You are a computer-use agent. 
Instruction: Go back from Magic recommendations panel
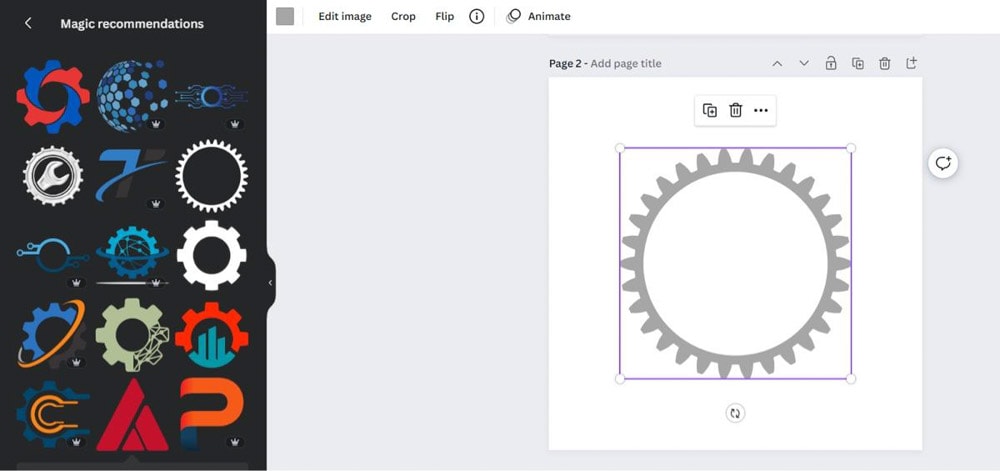(x=27, y=24)
